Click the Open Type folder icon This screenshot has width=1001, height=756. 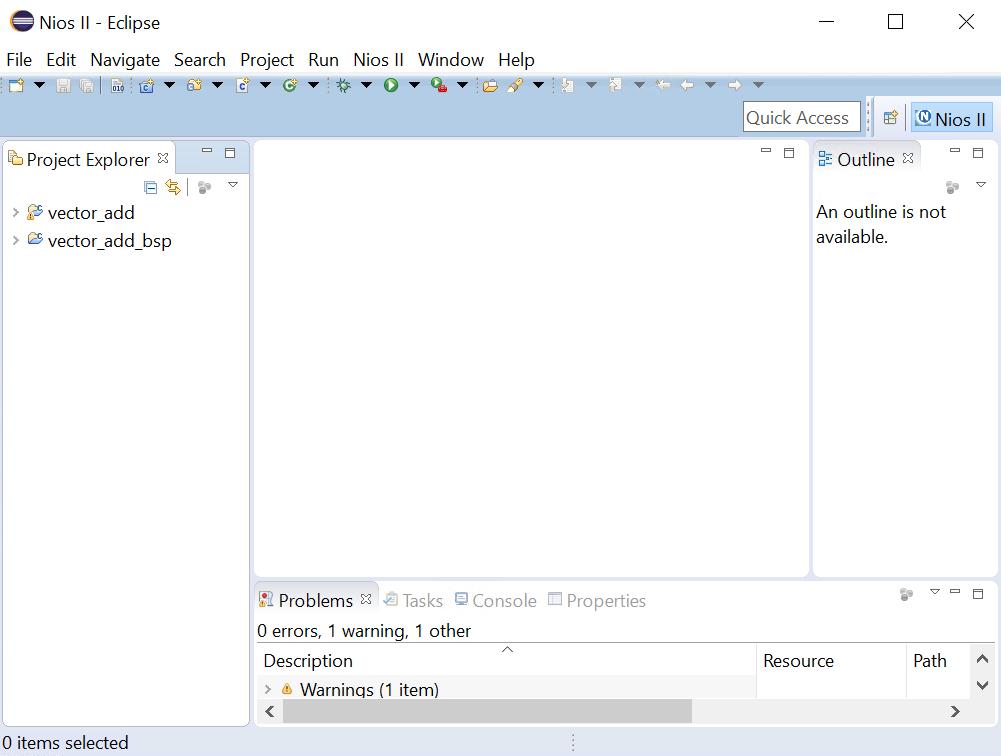tap(490, 85)
